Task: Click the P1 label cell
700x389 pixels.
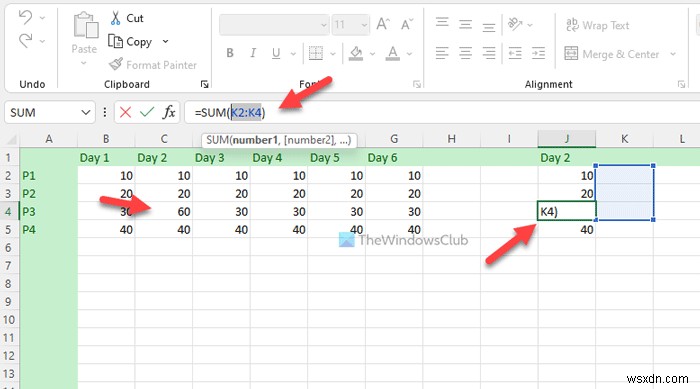Action: (x=49, y=176)
